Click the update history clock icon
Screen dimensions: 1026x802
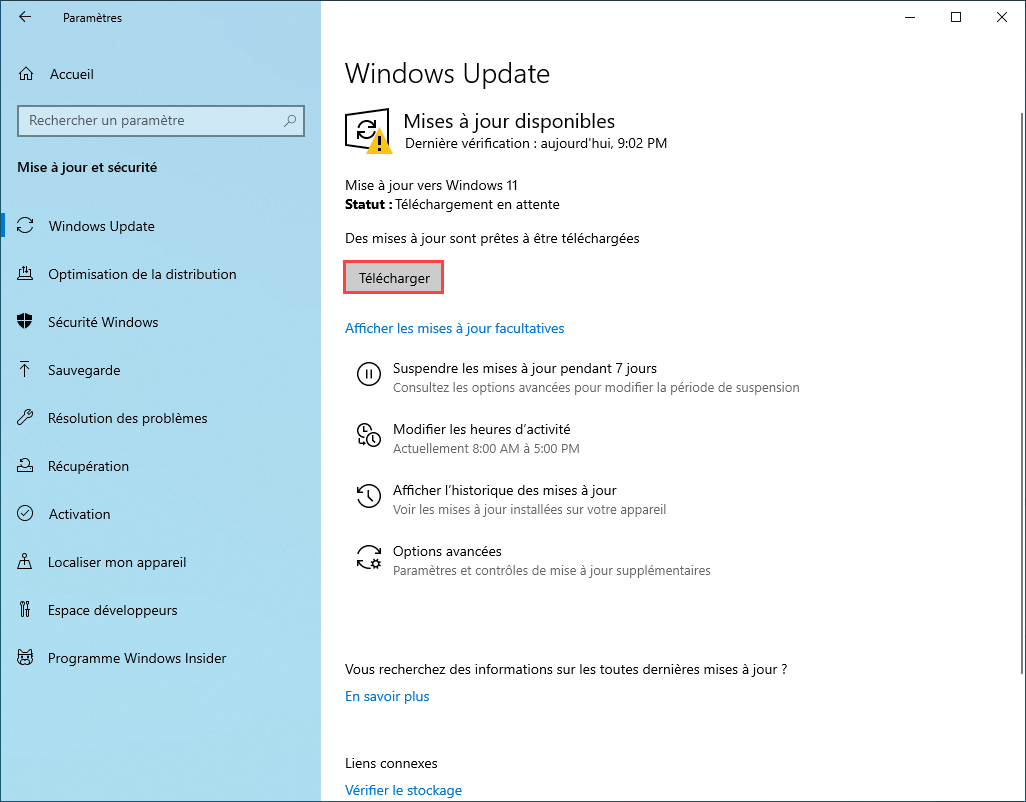coord(368,496)
